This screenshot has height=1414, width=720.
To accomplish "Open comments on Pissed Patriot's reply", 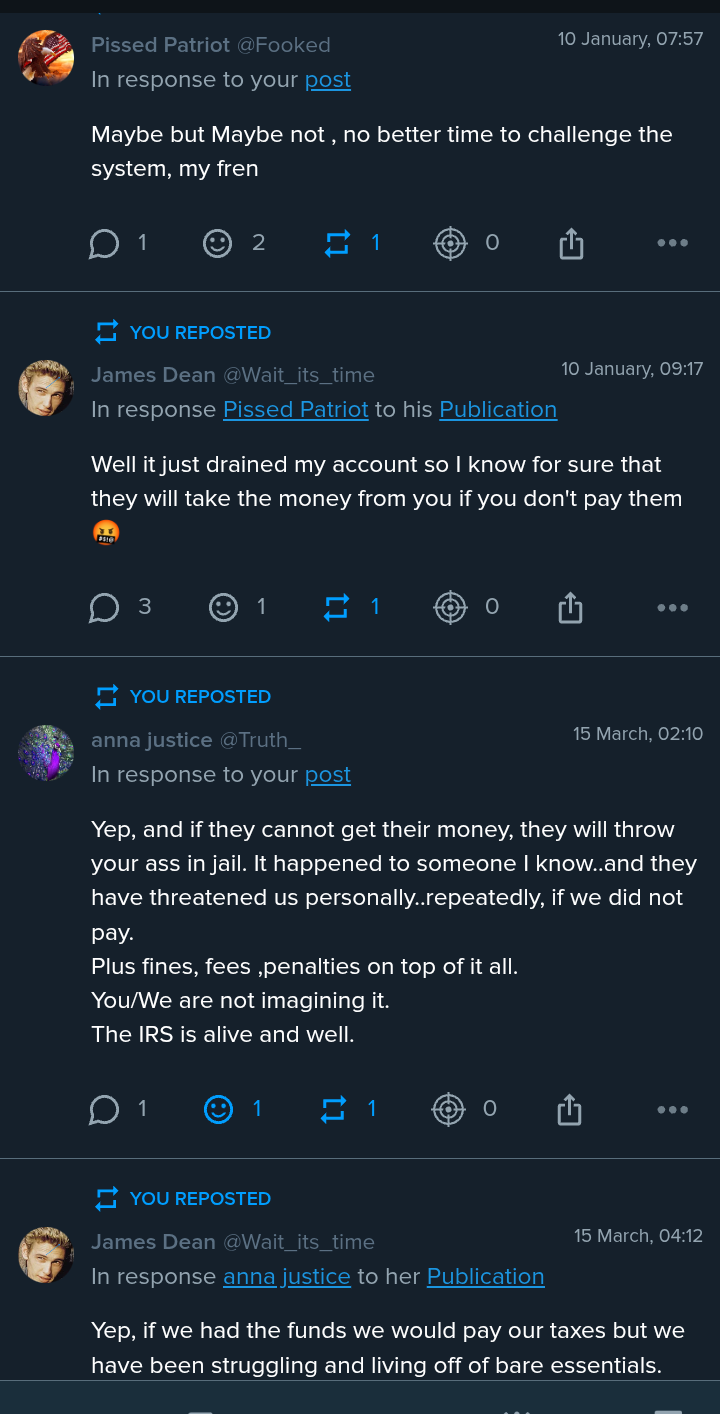I will pos(105,243).
